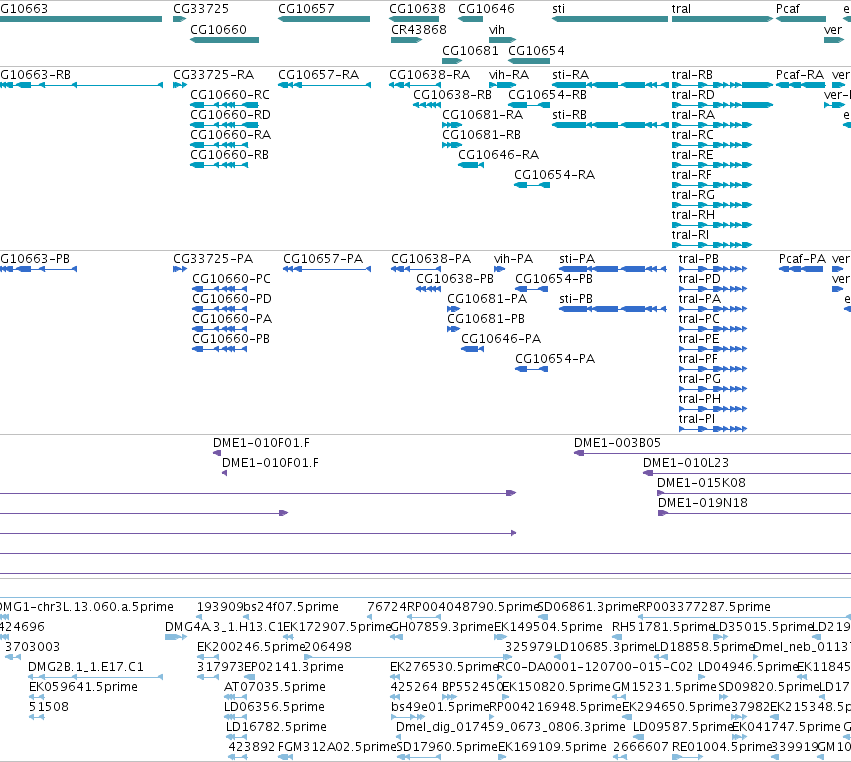Viewport: 851px width, 762px height.
Task: Select the Pcaf gene label
Action: coord(788,9)
